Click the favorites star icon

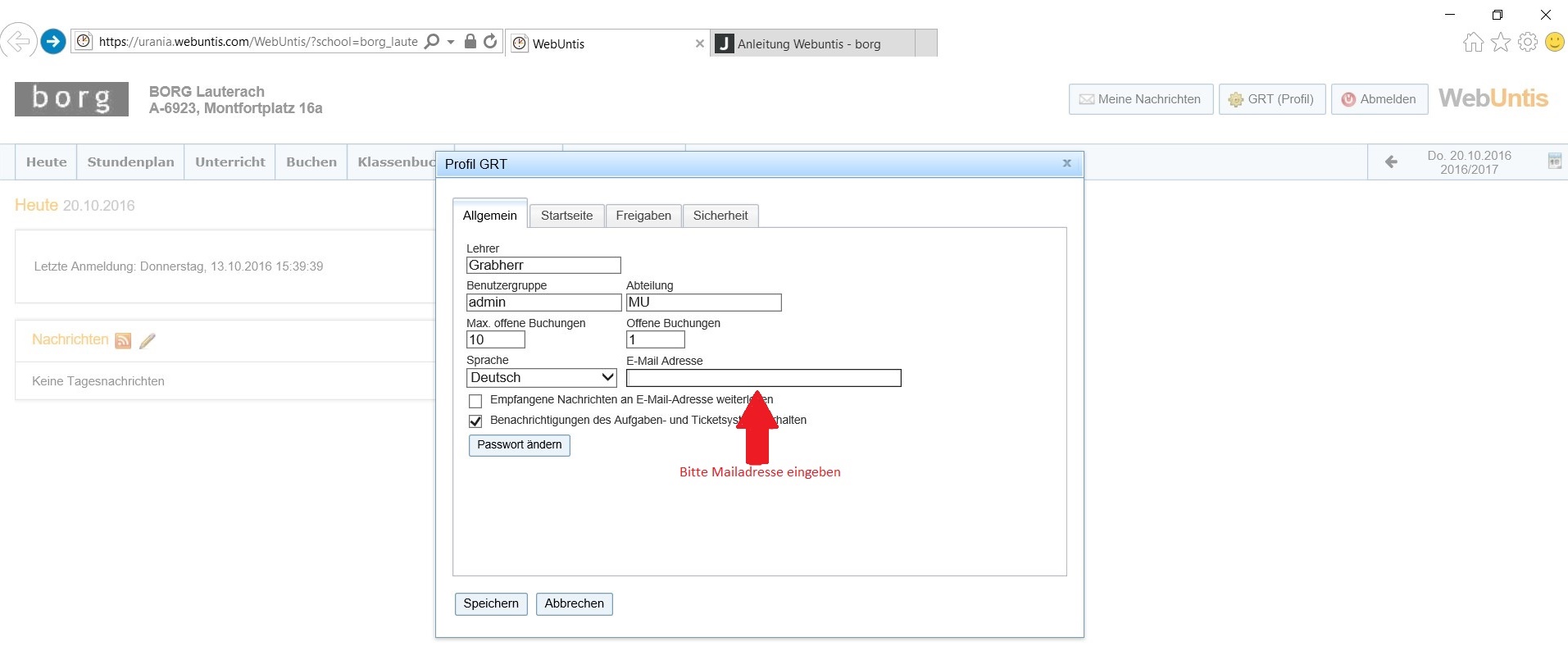coord(1501,42)
